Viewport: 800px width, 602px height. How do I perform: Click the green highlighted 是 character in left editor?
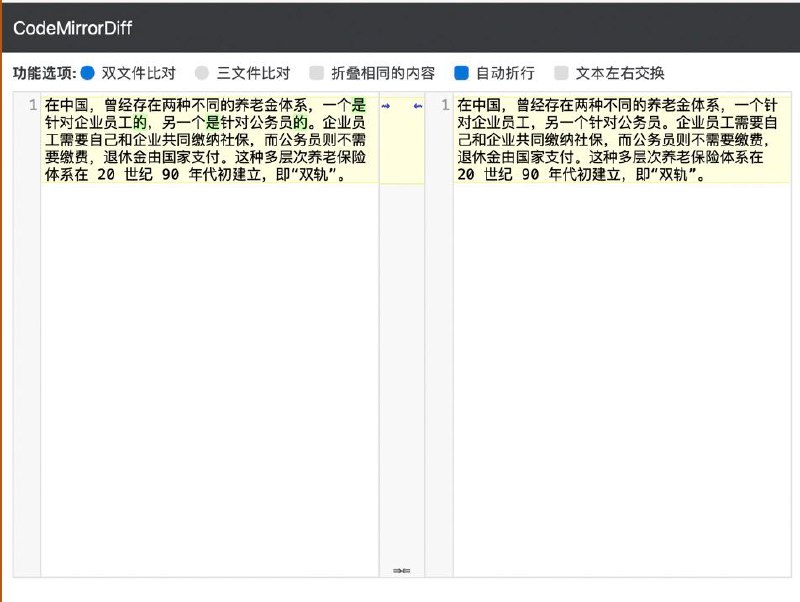coord(360,104)
